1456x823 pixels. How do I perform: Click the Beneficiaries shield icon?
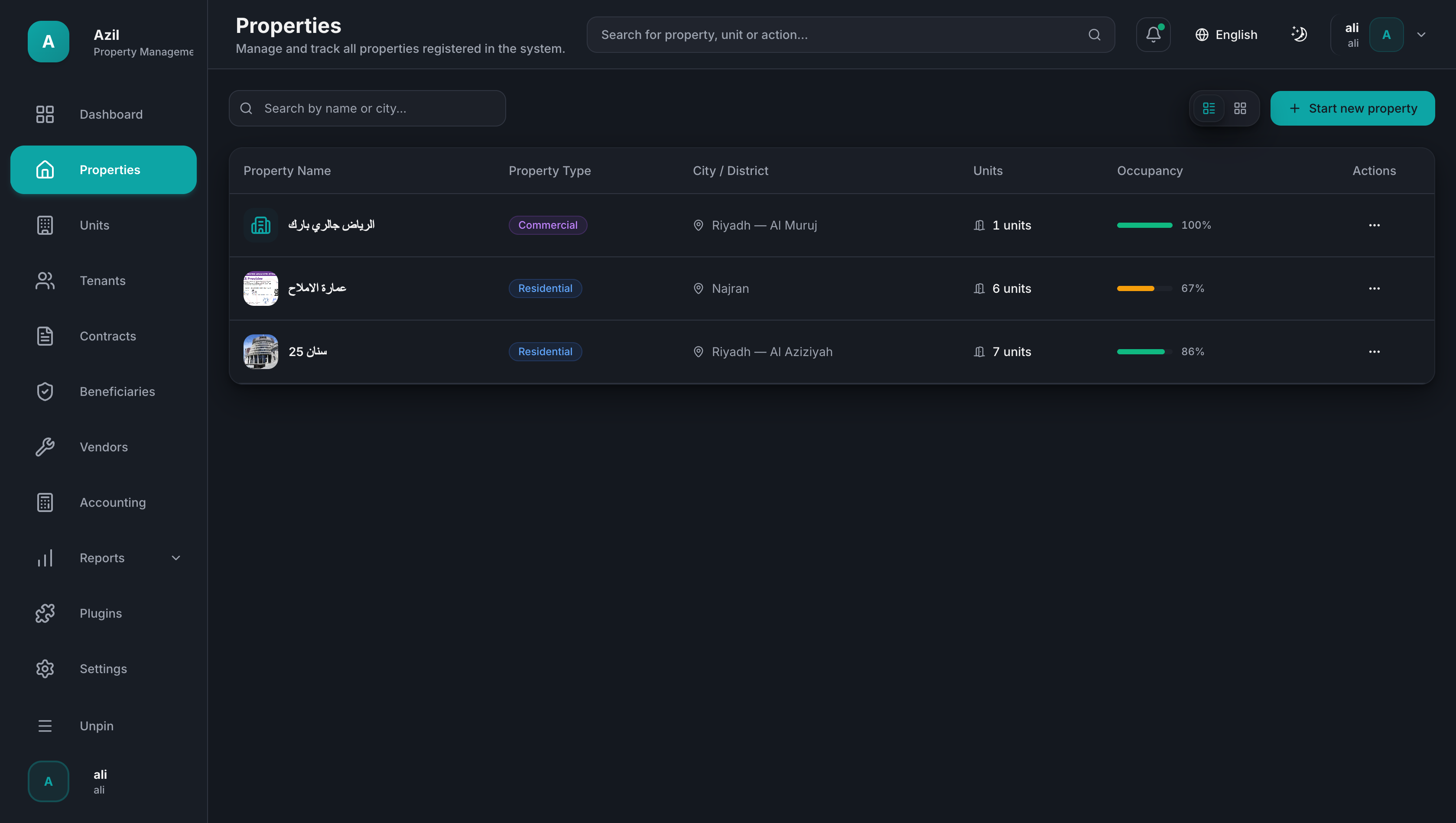click(45, 391)
